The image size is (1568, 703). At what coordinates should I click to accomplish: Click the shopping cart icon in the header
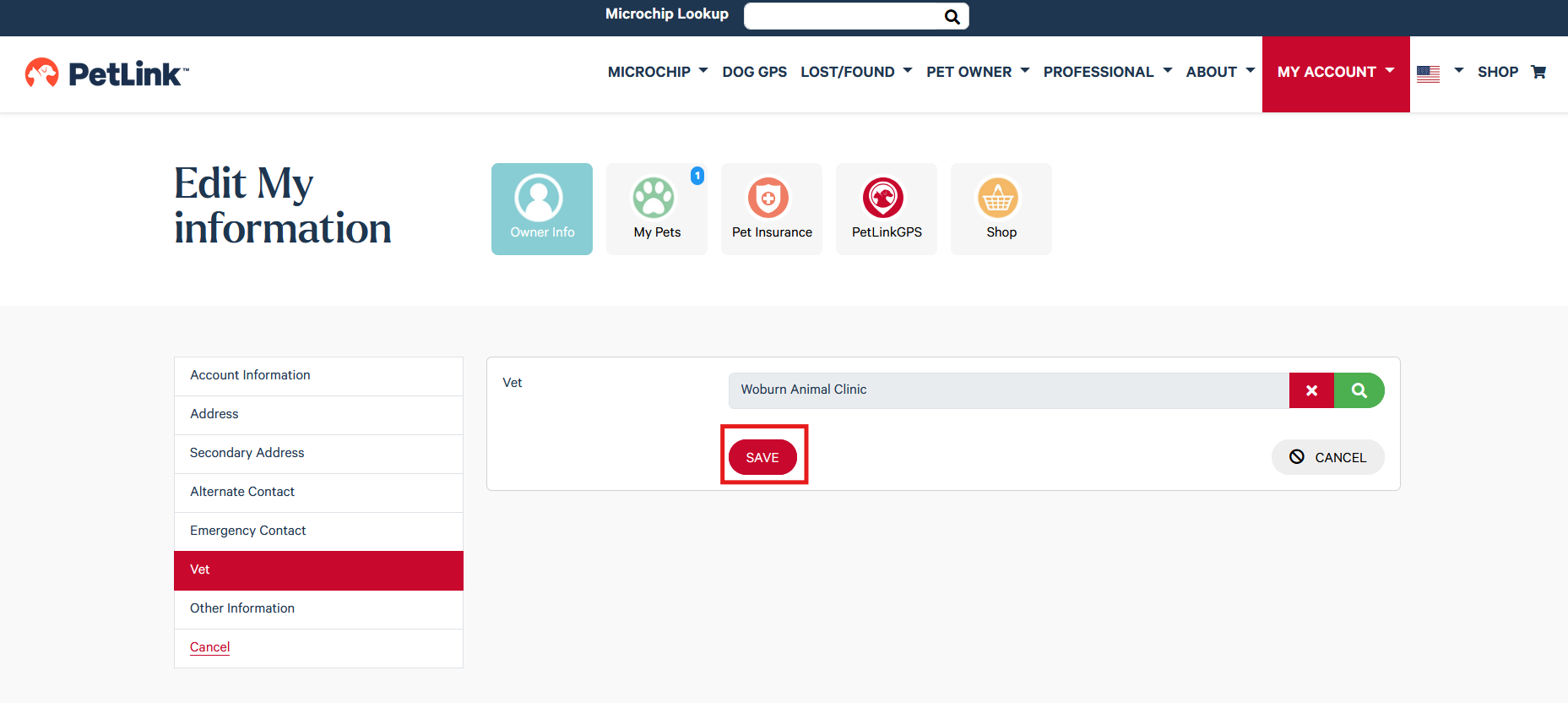pos(1538,72)
